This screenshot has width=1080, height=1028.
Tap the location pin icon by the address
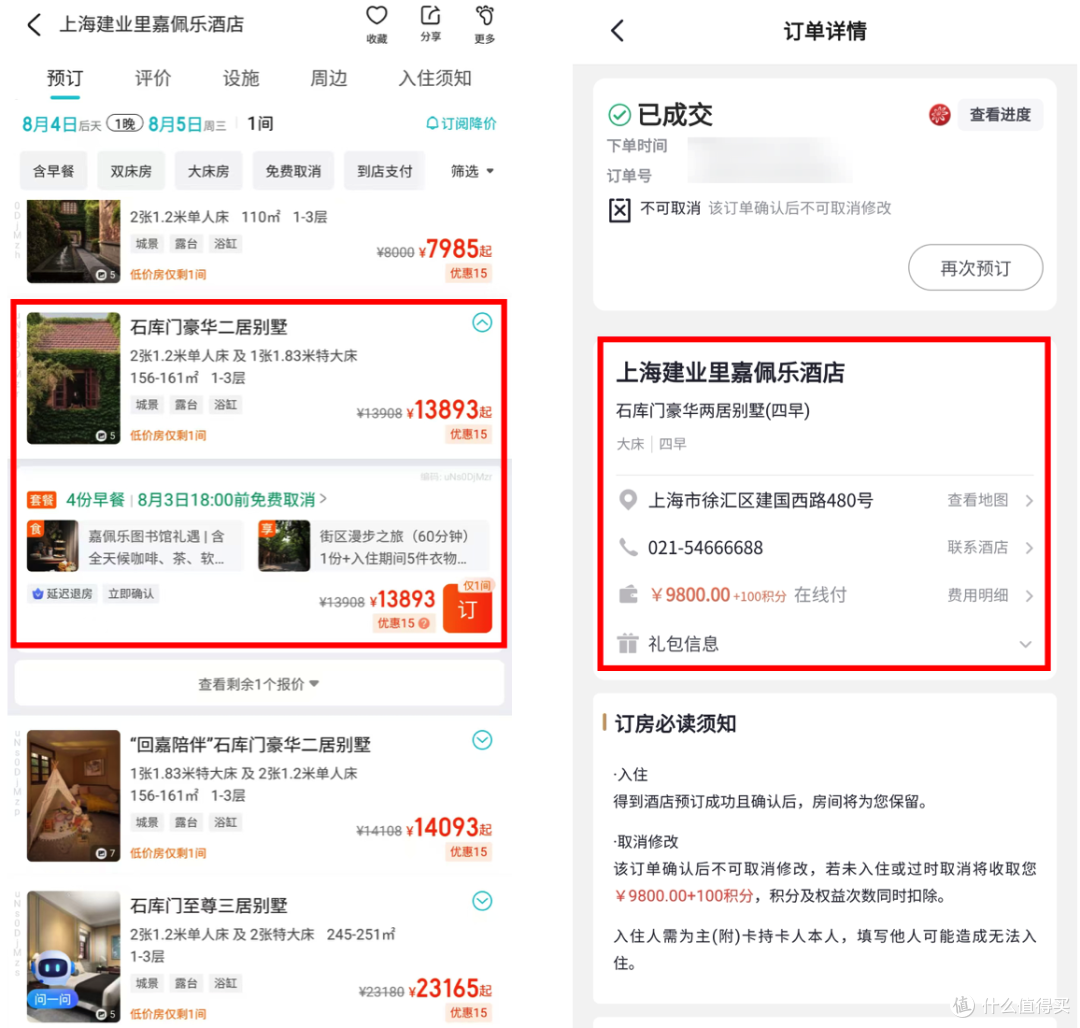[x=627, y=500]
